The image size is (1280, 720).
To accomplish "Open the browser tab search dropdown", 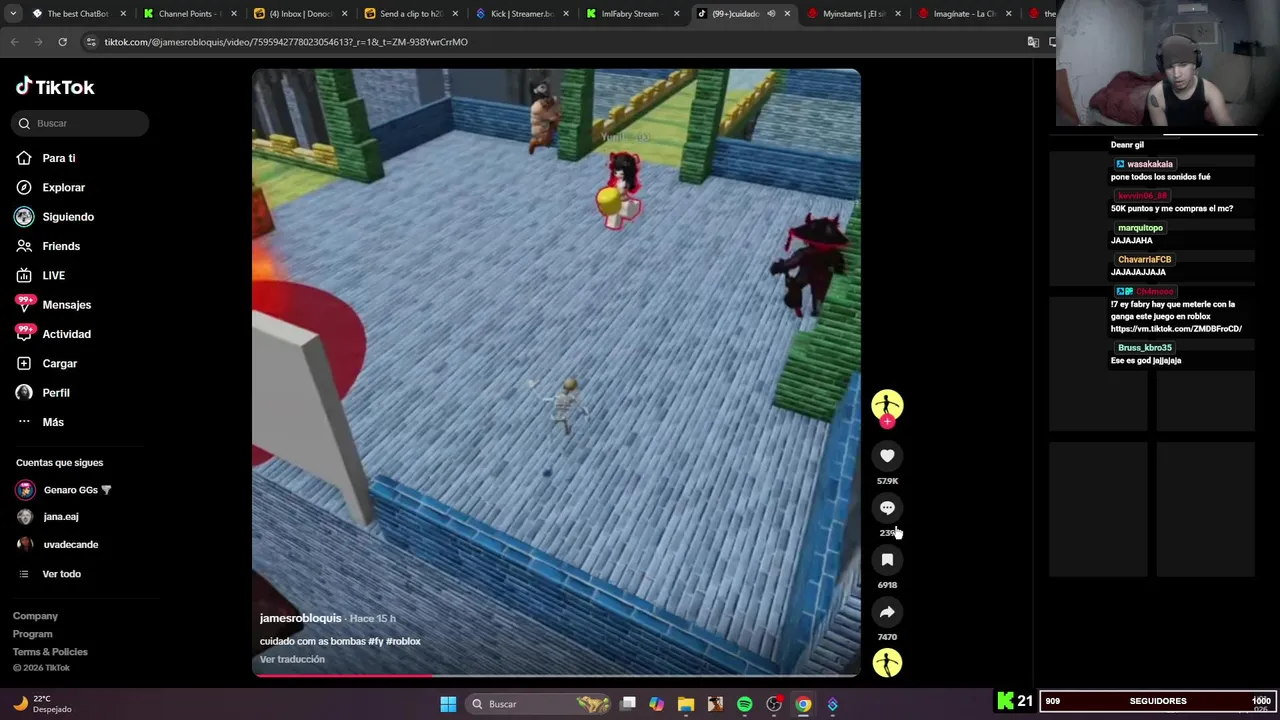I will click(x=13, y=14).
